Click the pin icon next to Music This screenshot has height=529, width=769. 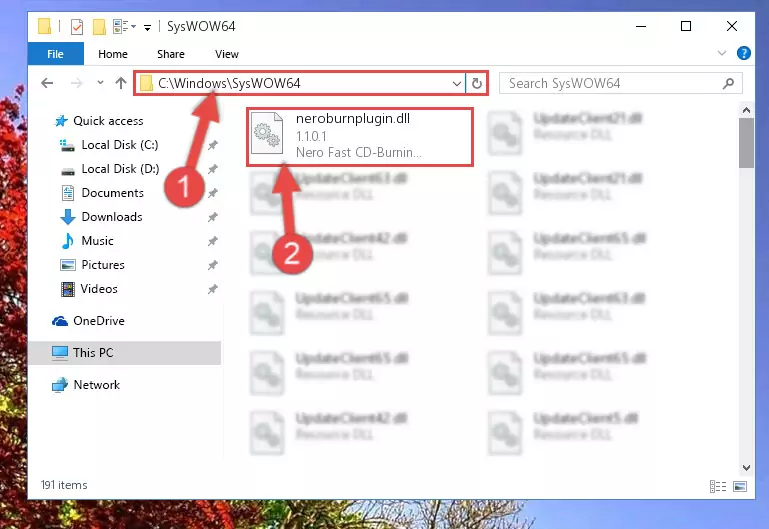212,241
